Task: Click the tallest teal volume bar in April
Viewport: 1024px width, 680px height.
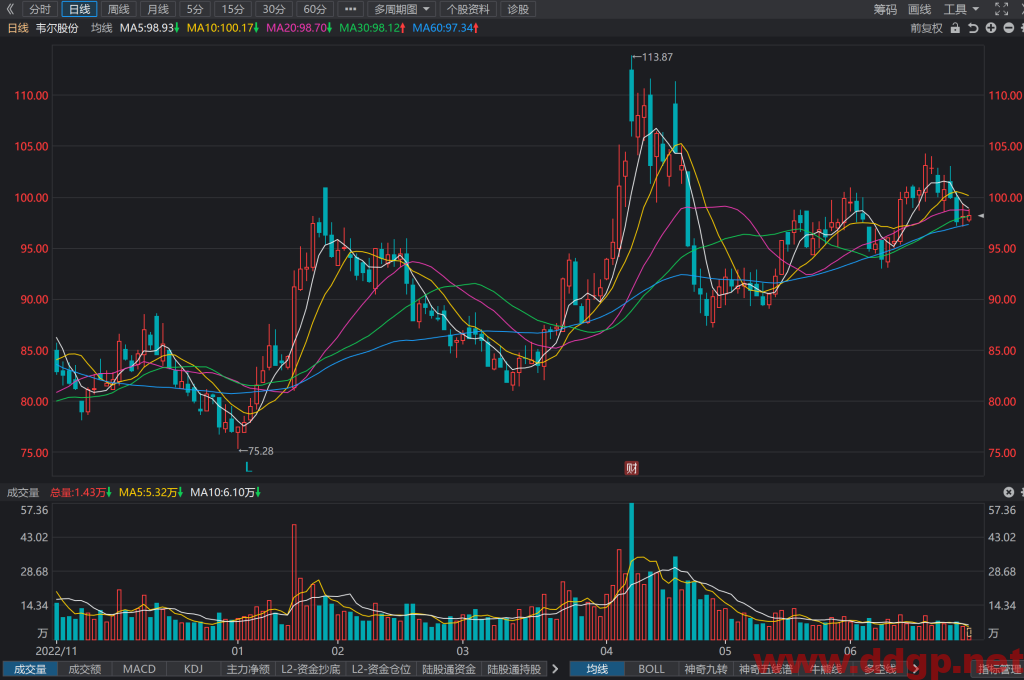Action: [x=632, y=571]
